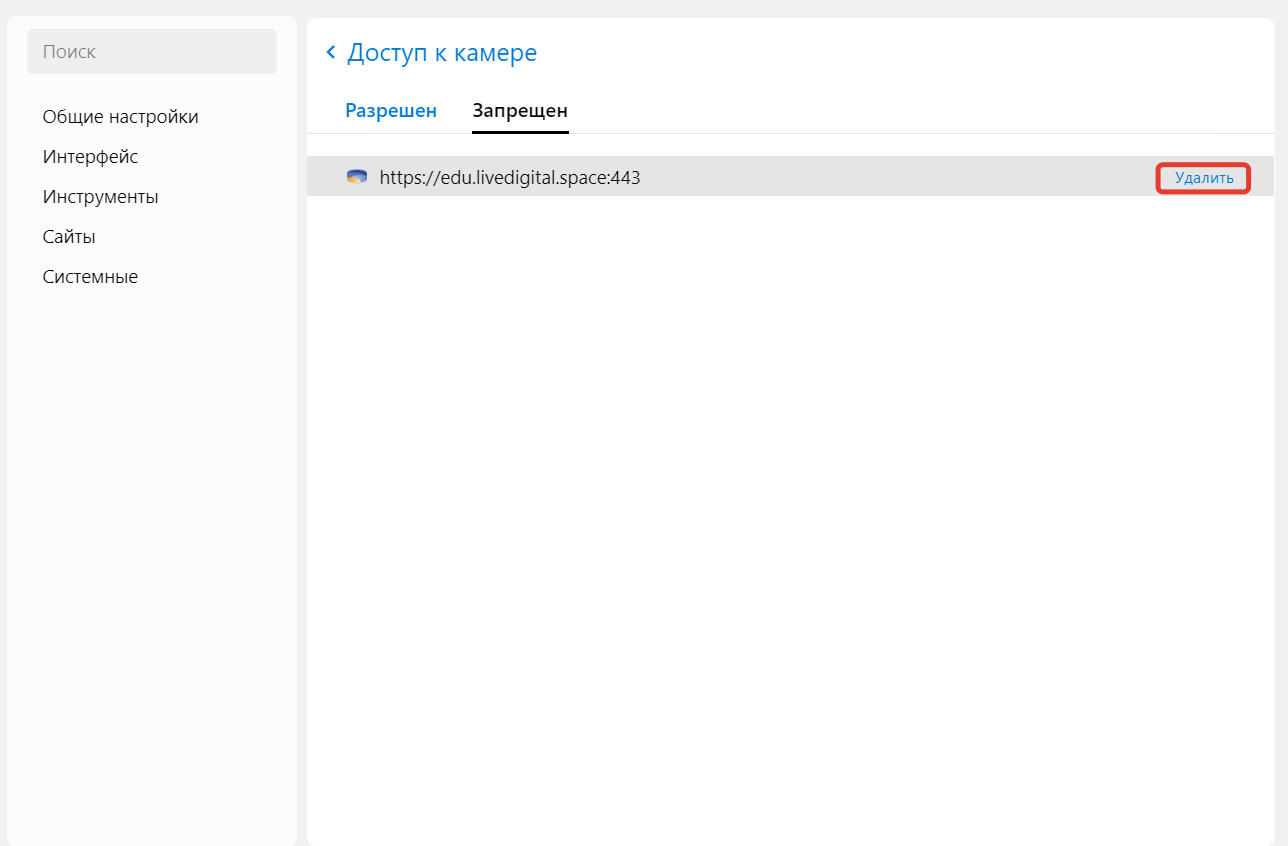Open the Сайты settings category
Screen dimensions: 1288x846
point(69,237)
